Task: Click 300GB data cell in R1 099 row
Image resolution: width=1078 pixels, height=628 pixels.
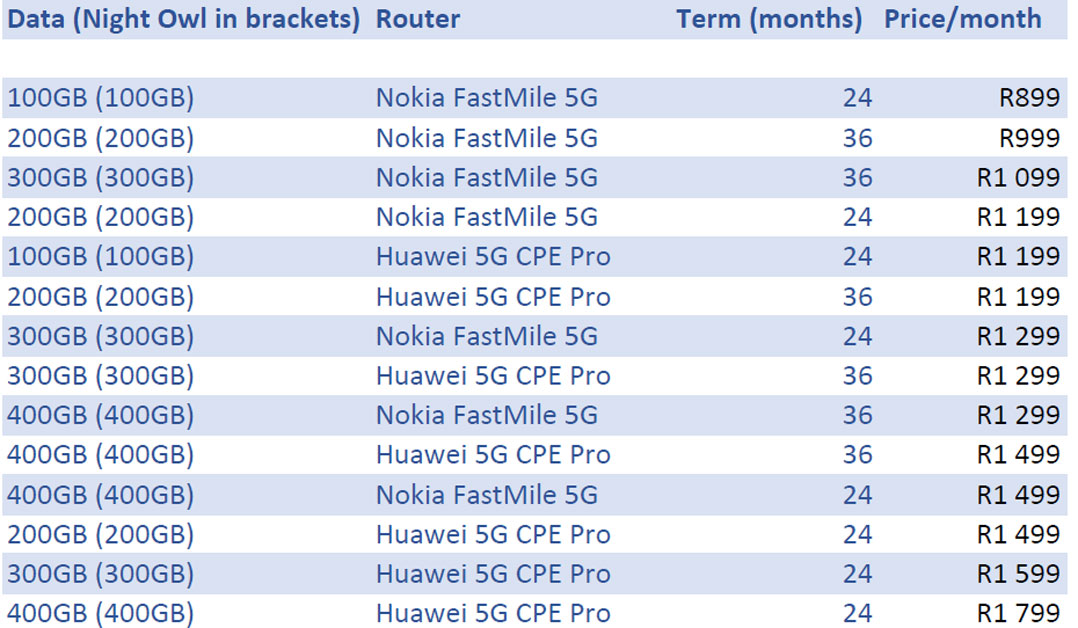Action: point(101,178)
